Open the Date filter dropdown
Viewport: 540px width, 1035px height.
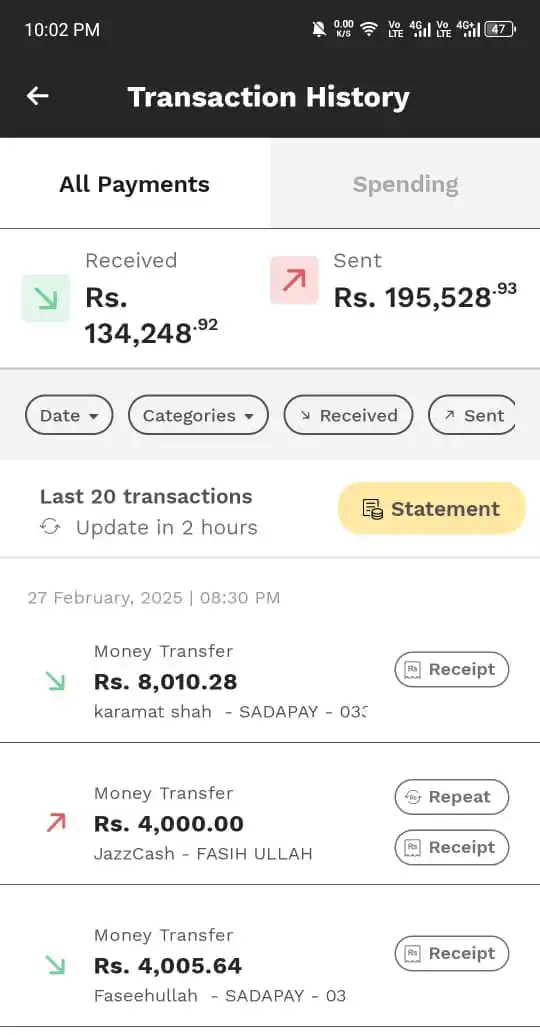(69, 415)
